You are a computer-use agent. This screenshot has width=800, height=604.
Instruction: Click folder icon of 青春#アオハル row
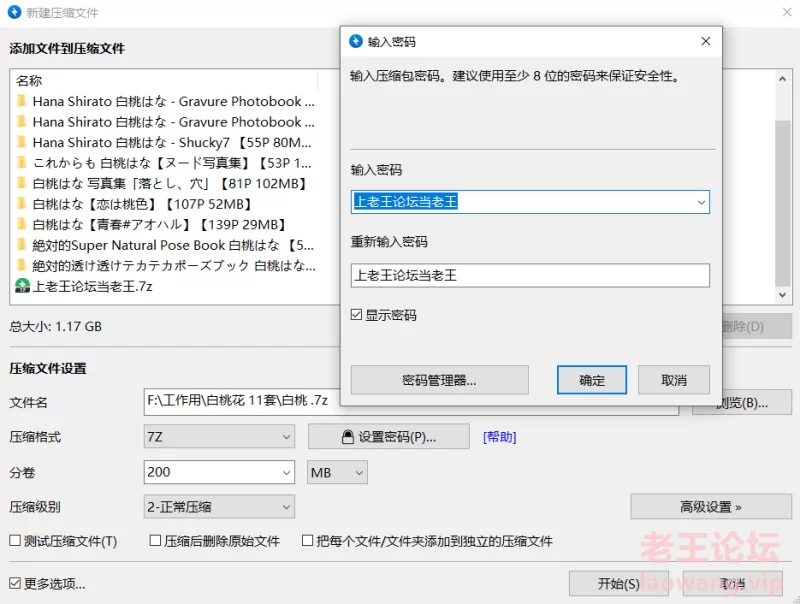pos(21,224)
